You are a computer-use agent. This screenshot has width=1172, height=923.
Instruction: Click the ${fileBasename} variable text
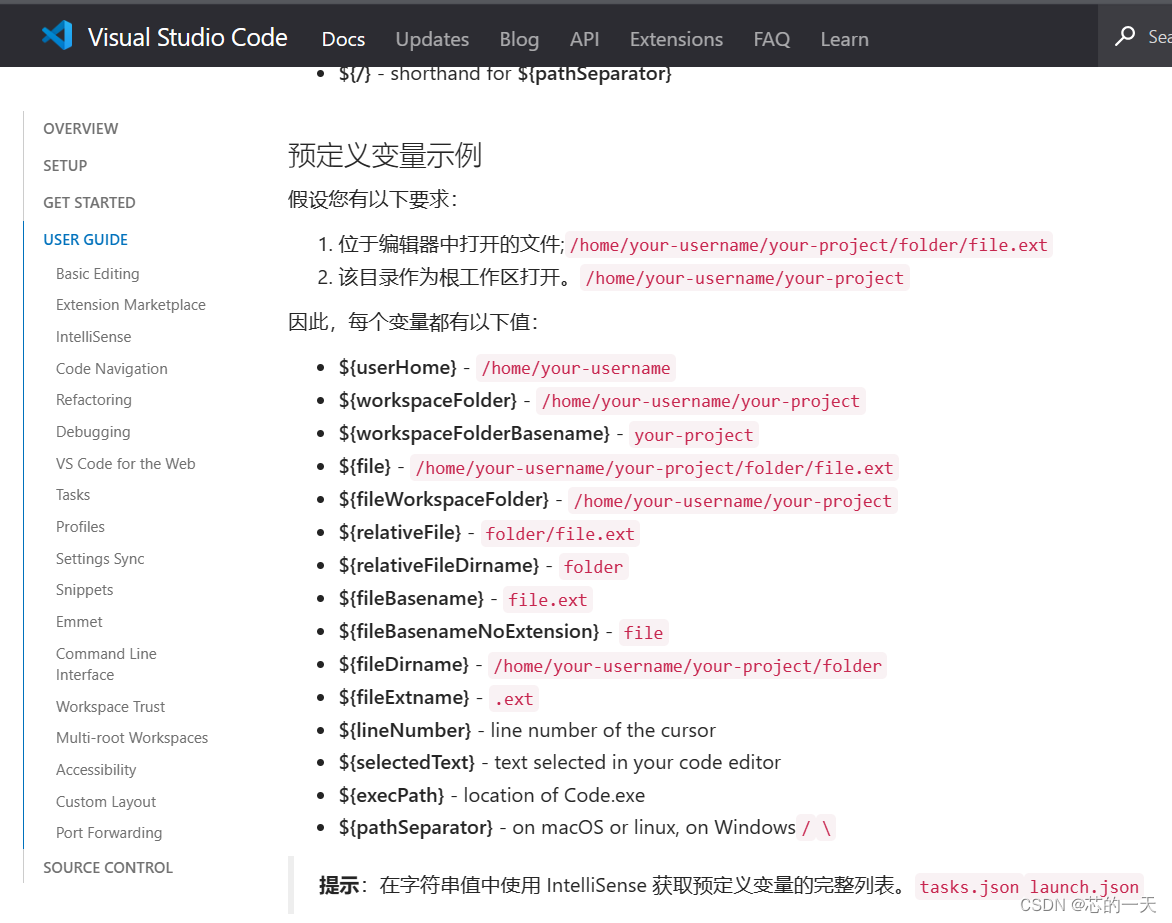tap(411, 598)
